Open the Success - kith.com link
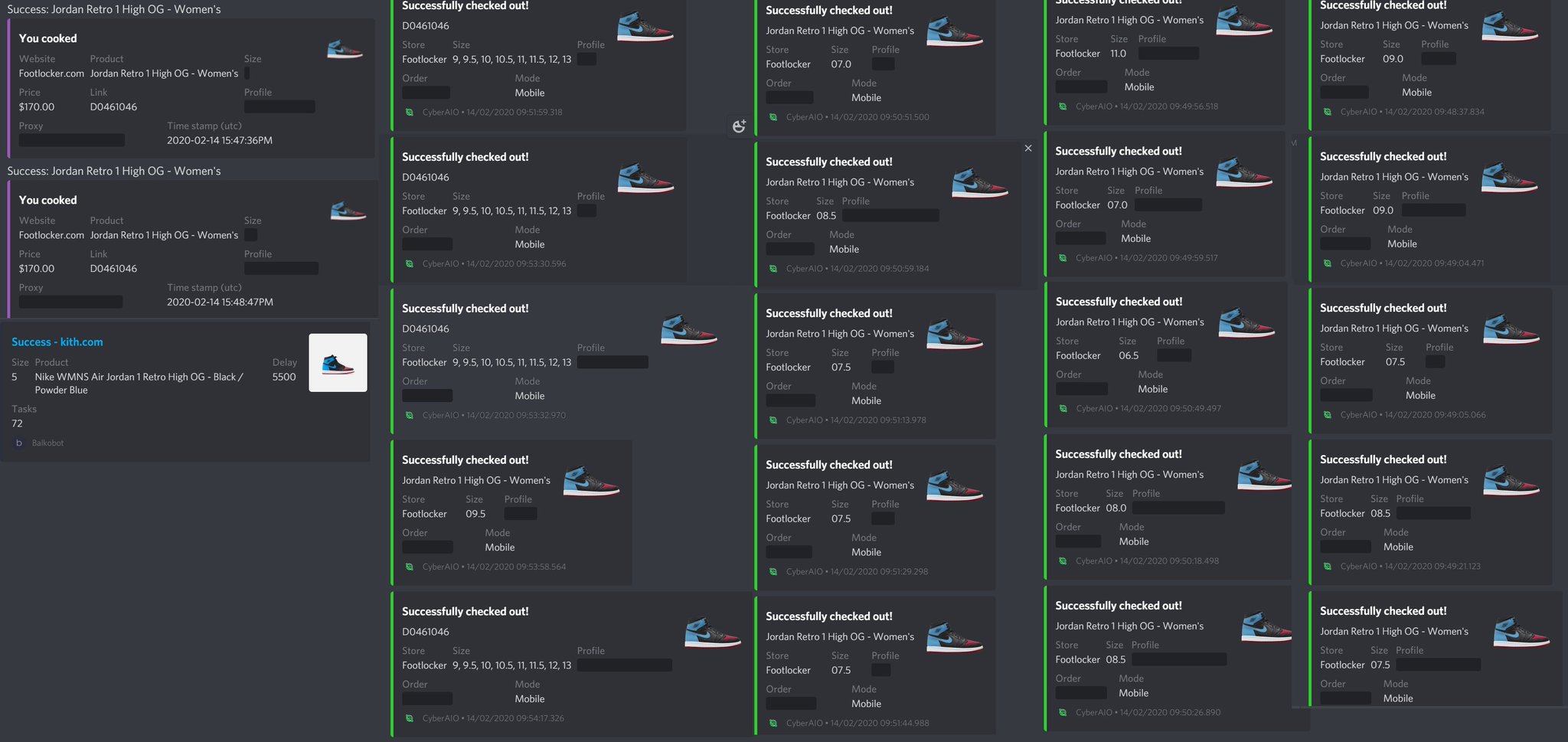The height and width of the screenshot is (742, 1568). tap(57, 342)
